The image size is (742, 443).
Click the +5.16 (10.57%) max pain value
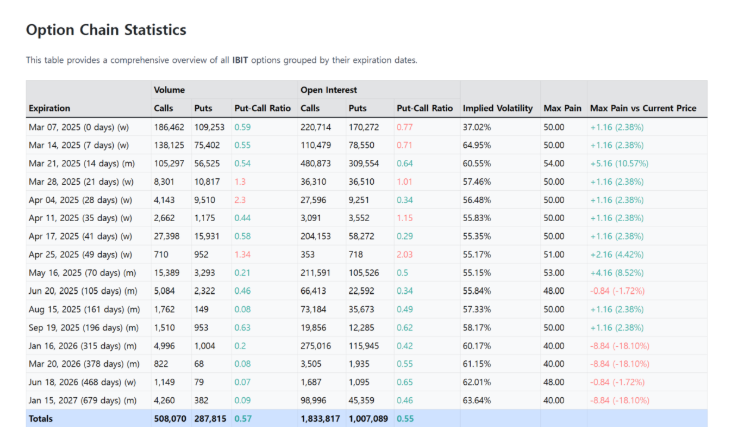(x=618, y=162)
